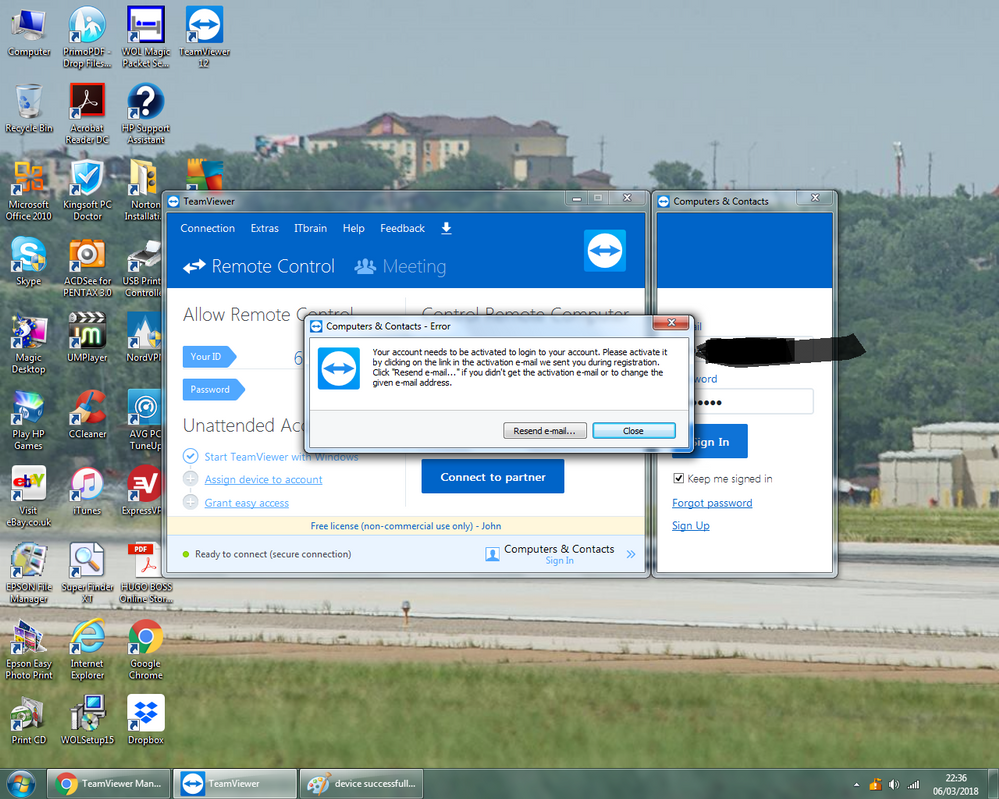
Task: Toggle Keep me signed in checkbox
Action: coord(679,479)
